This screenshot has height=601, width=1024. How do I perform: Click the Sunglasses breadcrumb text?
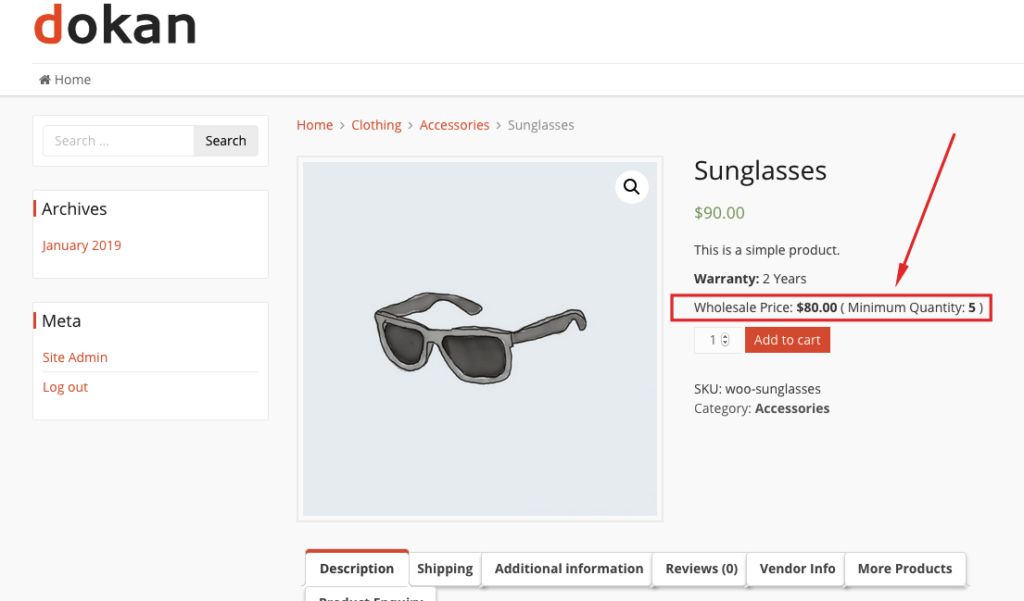click(541, 125)
